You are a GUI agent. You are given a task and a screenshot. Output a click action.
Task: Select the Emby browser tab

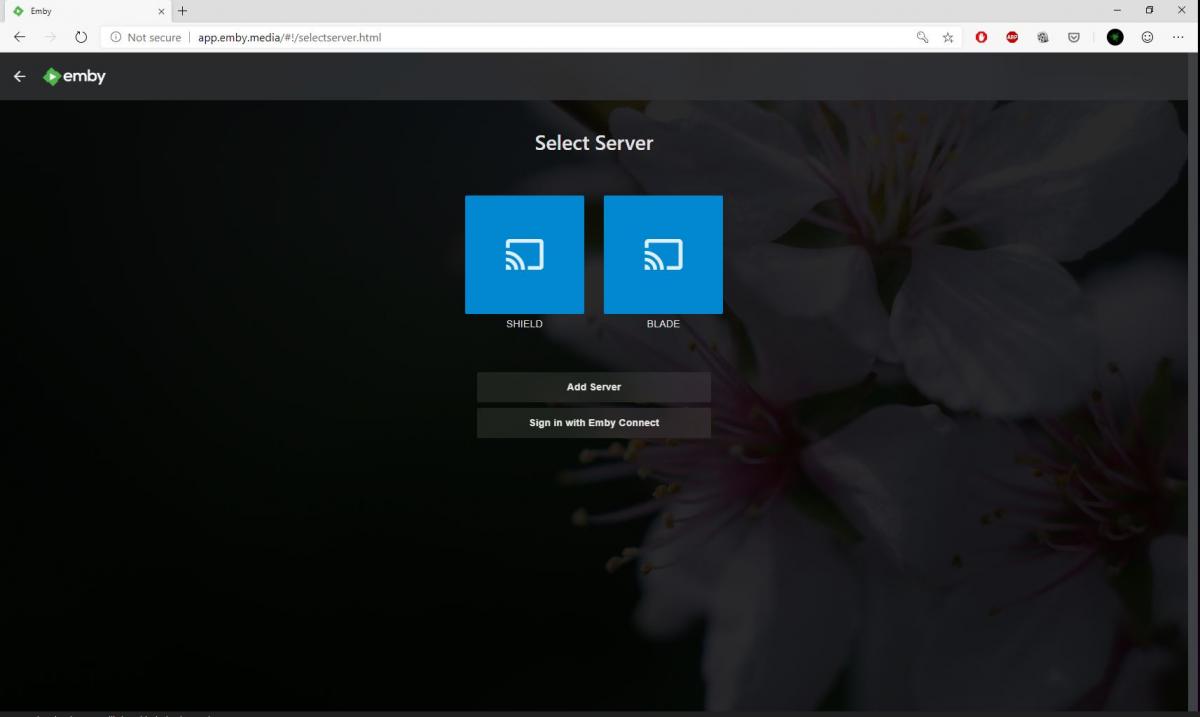(86, 11)
